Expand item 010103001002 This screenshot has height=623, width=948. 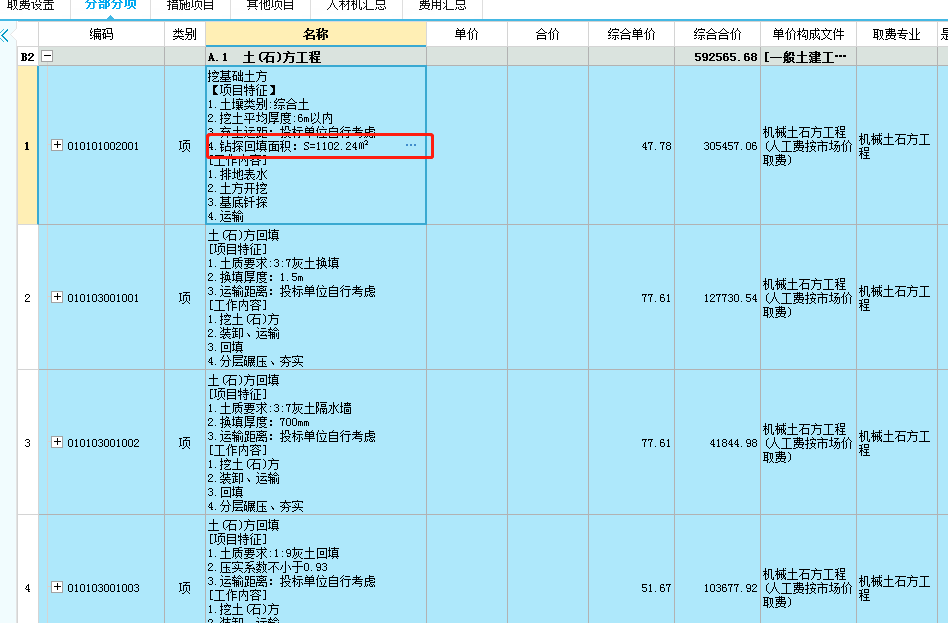click(x=57, y=442)
